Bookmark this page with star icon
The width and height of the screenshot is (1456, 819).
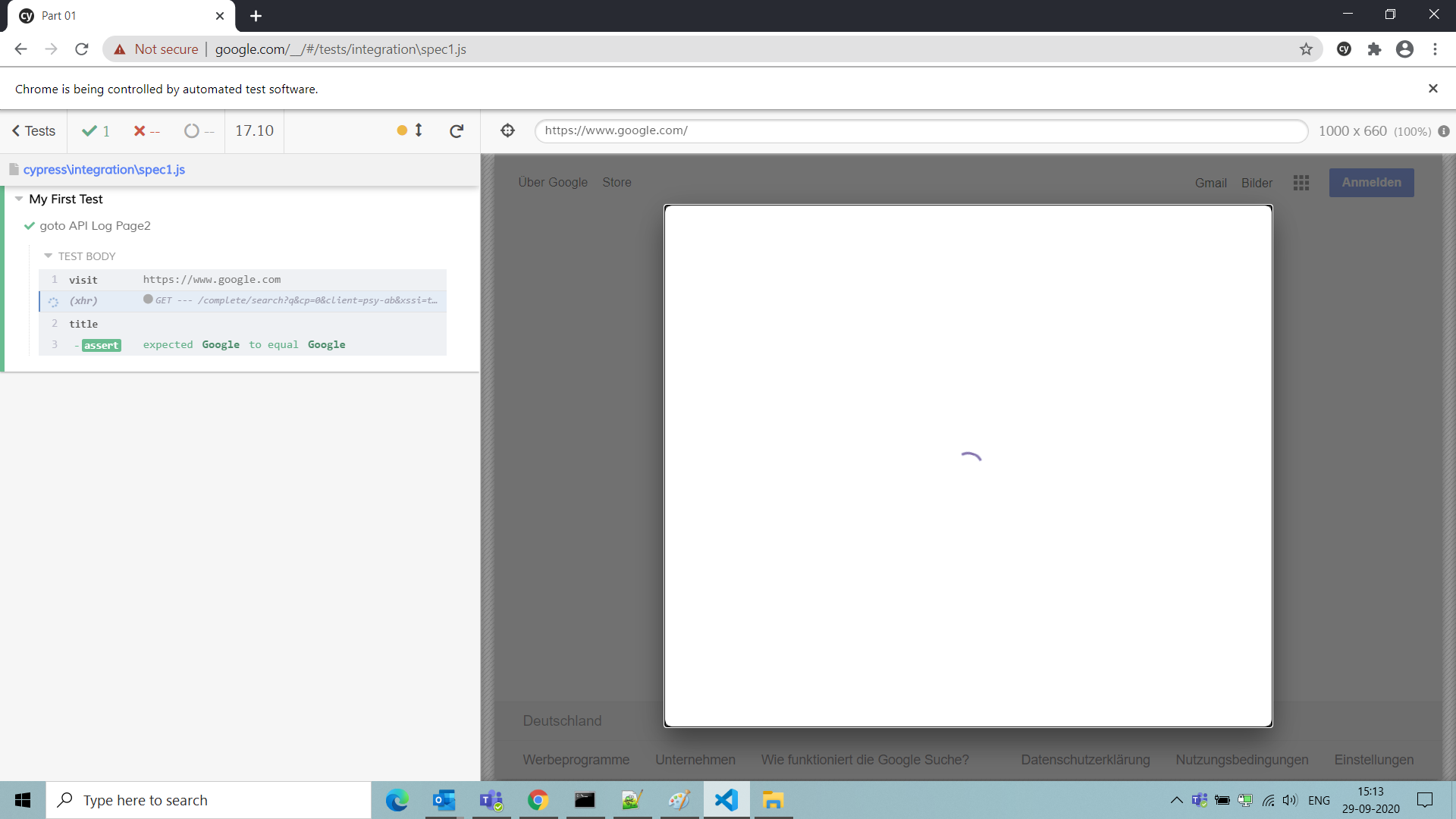coord(1306,49)
